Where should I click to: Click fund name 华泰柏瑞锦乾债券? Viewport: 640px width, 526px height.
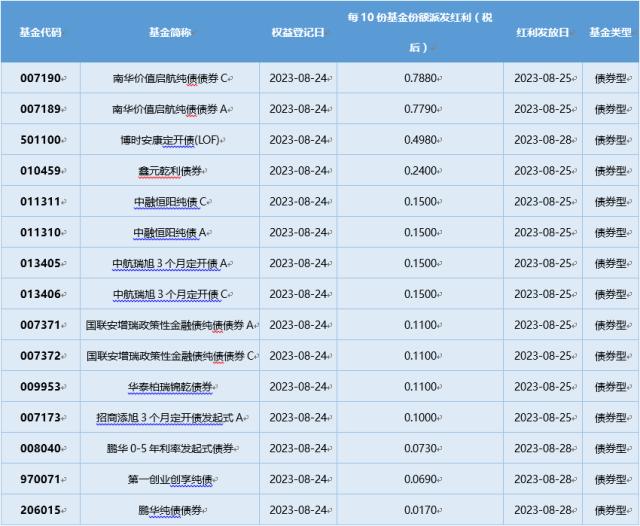coord(170,387)
